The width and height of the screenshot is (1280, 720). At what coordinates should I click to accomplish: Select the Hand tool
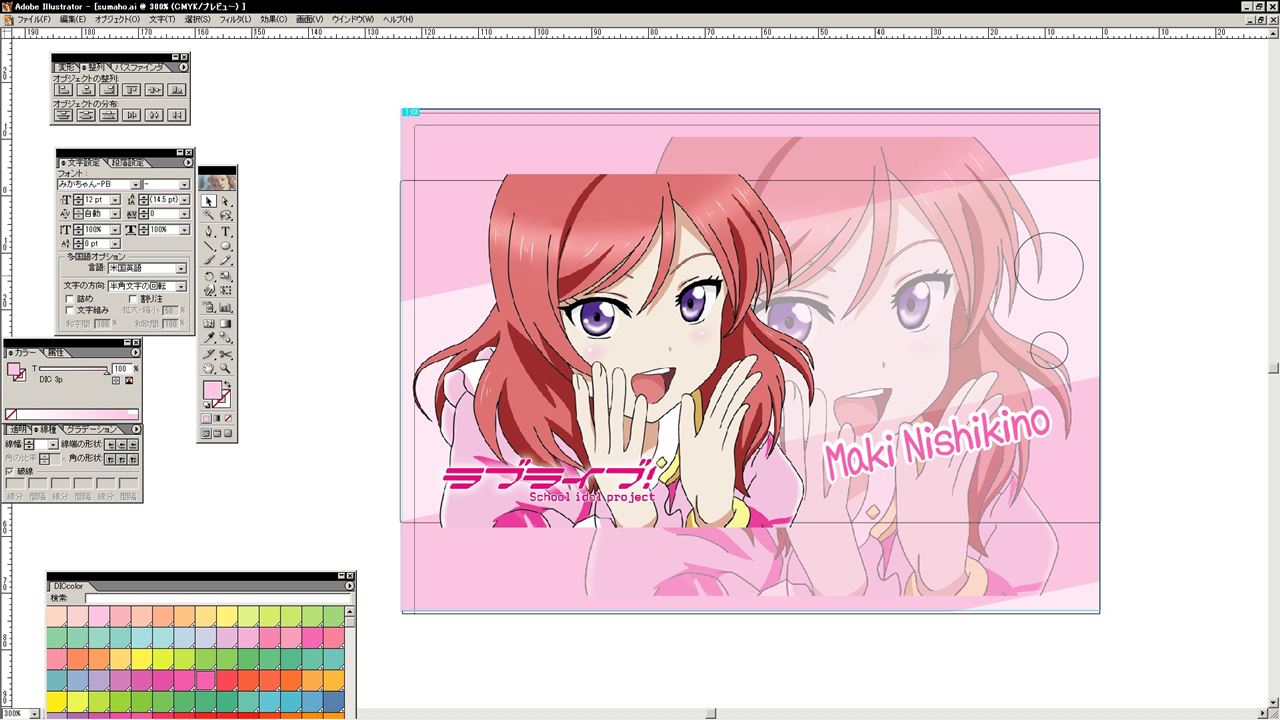pos(209,368)
